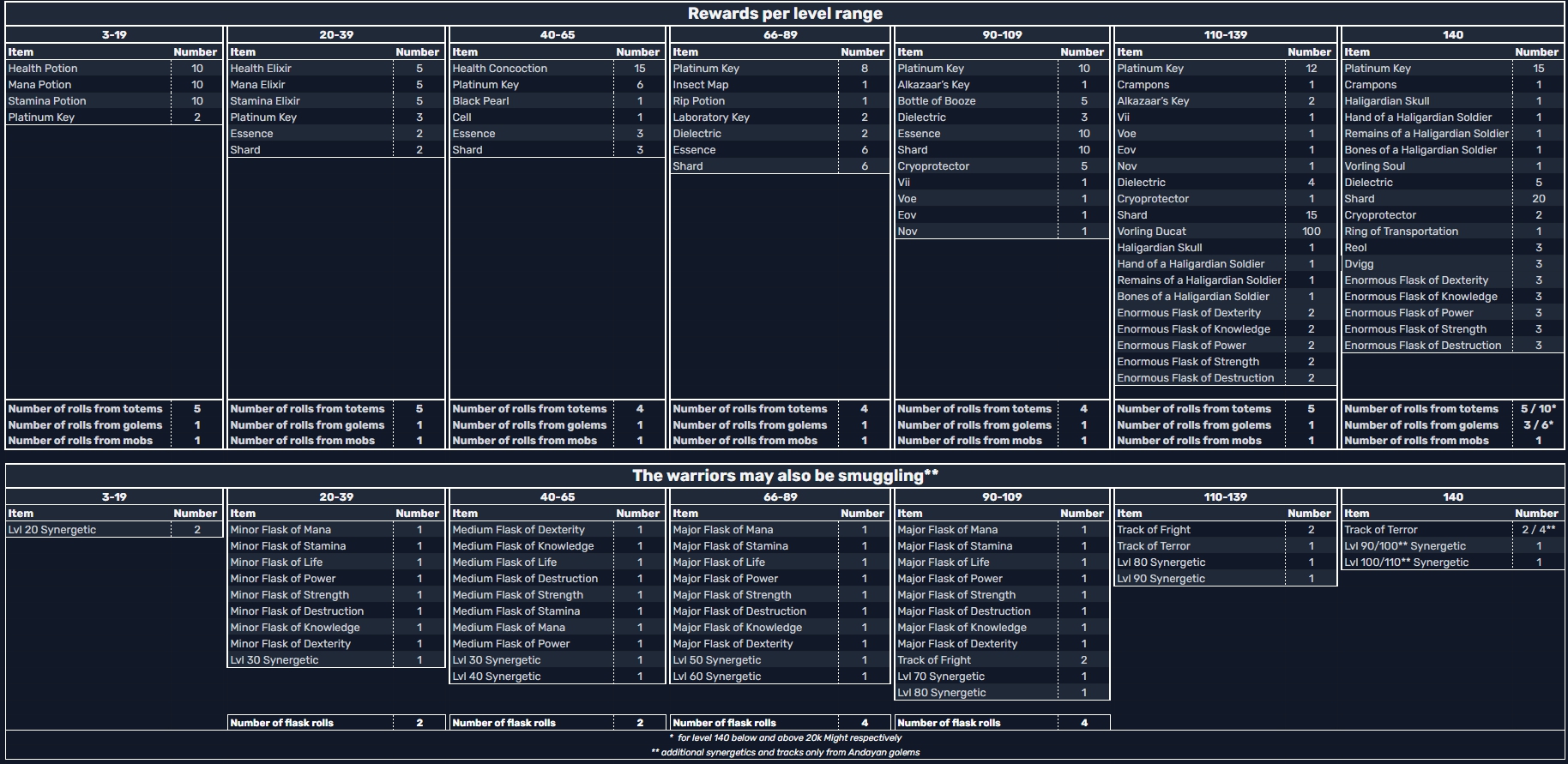Click 'Major Flask of Mana' in smuggling 66-89
1568x764 pixels.
pos(754,530)
